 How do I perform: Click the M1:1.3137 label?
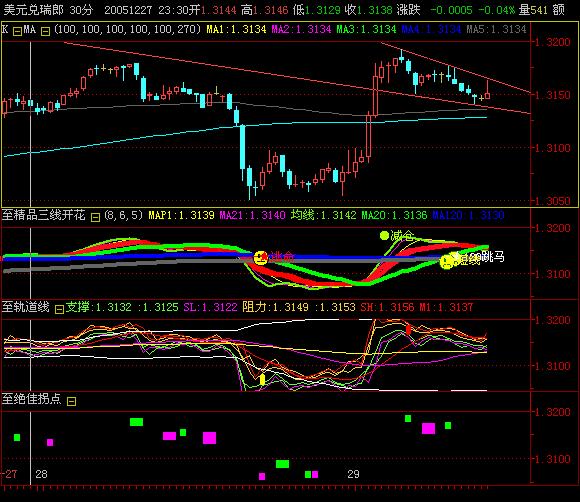446,307
